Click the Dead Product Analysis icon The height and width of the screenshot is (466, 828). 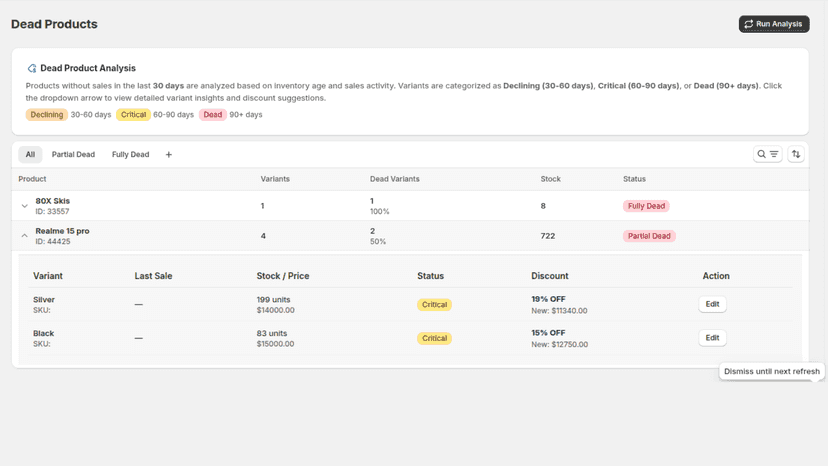(x=32, y=68)
